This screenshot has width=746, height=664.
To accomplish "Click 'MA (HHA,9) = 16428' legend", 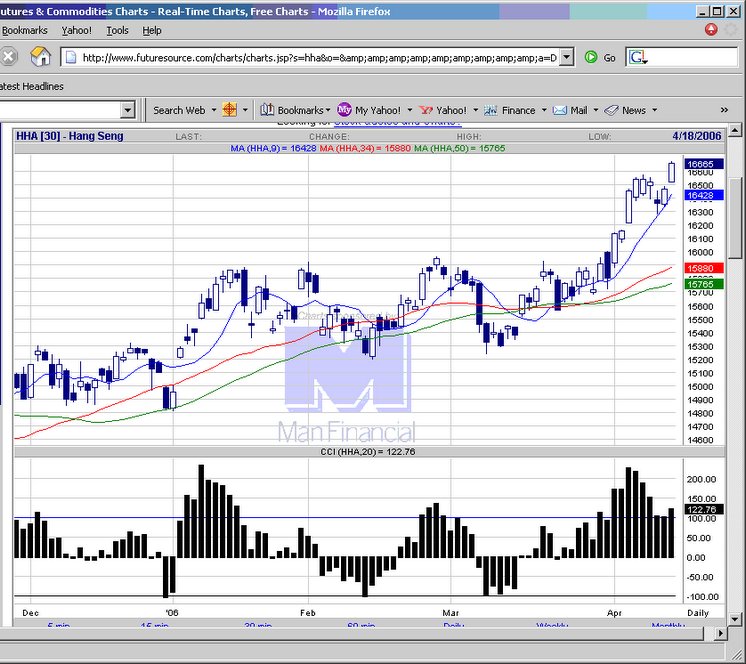I will click(273, 148).
